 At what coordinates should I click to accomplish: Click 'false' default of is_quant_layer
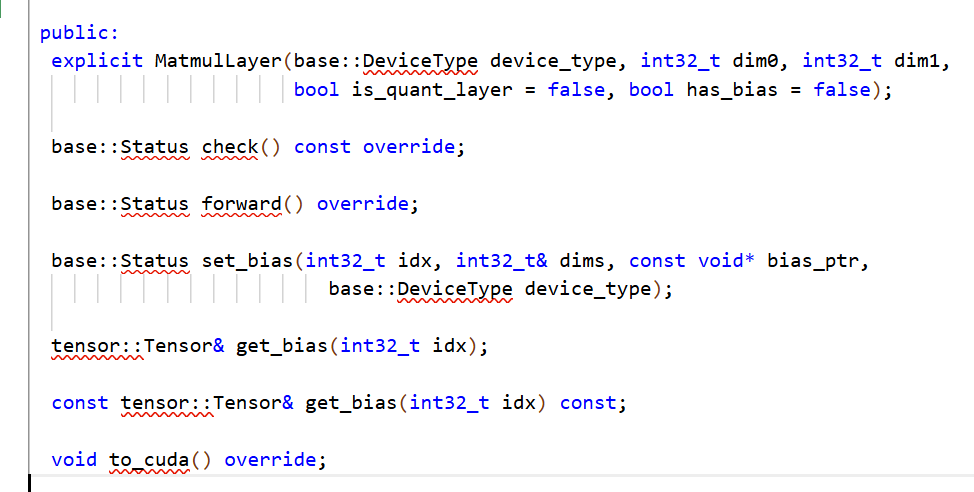[x=576, y=89]
